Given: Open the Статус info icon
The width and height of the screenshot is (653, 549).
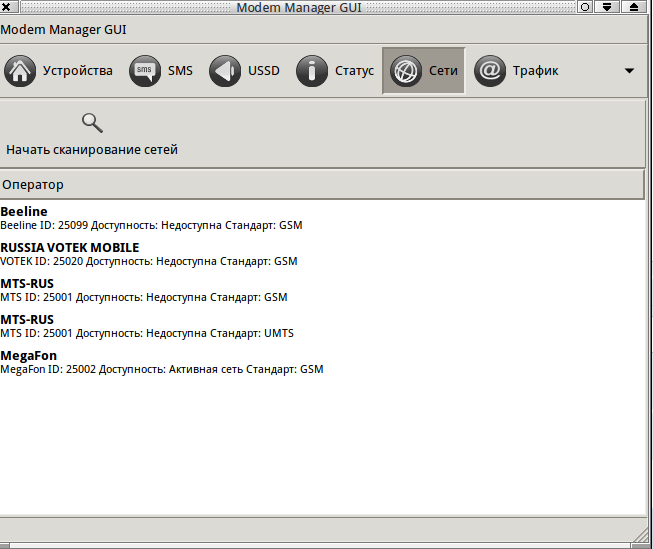Looking at the screenshot, I should pyautogui.click(x=312, y=71).
